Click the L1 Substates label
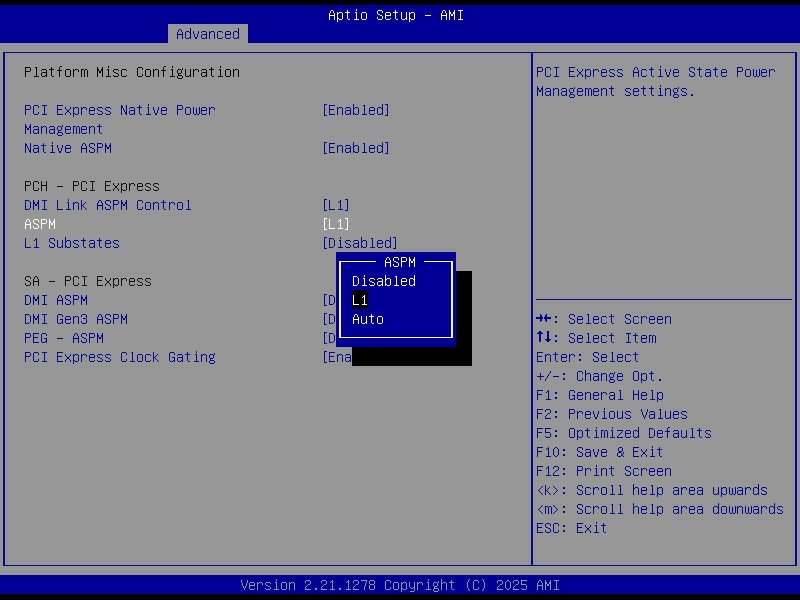This screenshot has height=600, width=800. (72, 243)
